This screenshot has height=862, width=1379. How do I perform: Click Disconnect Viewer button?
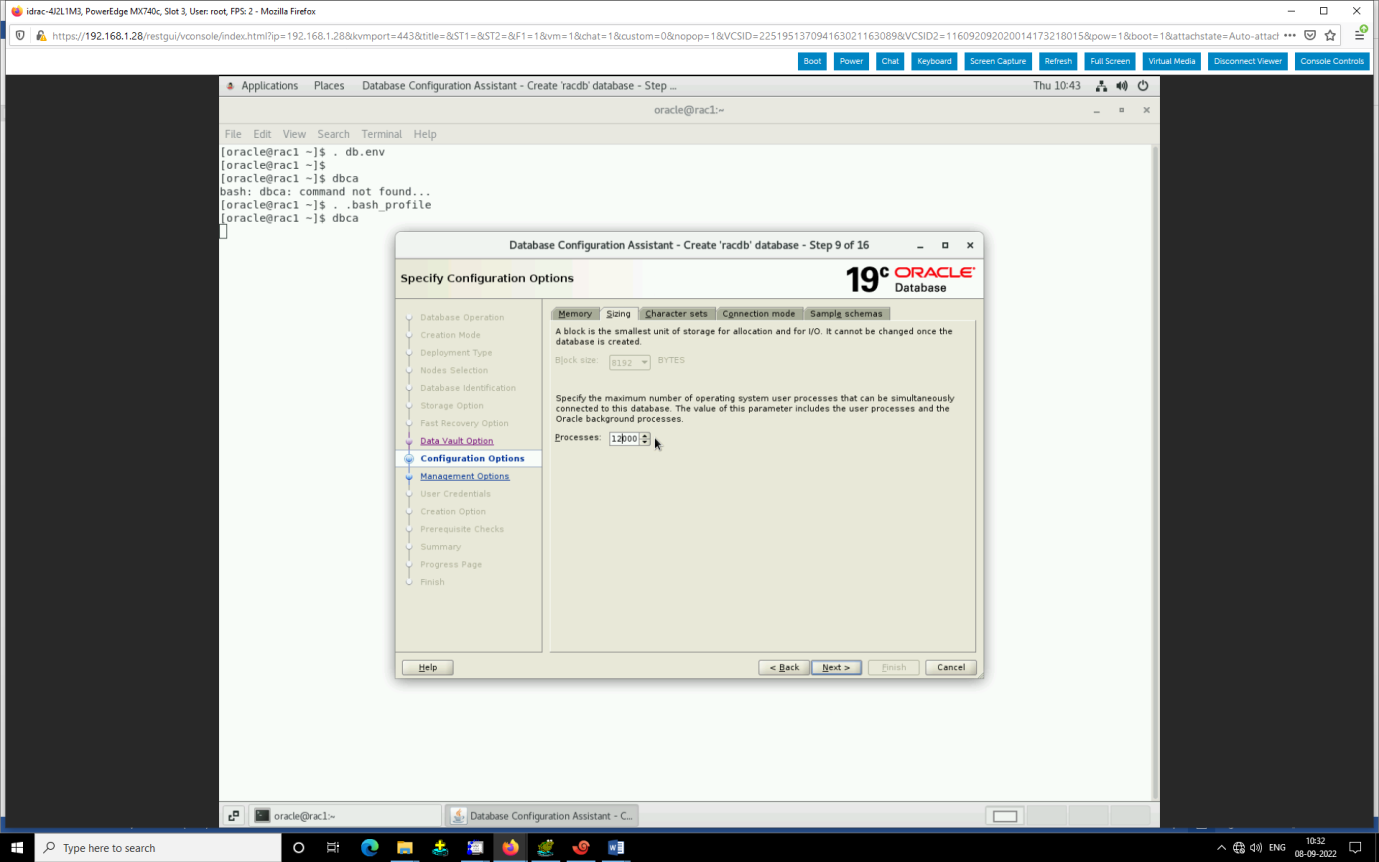click(x=1248, y=61)
